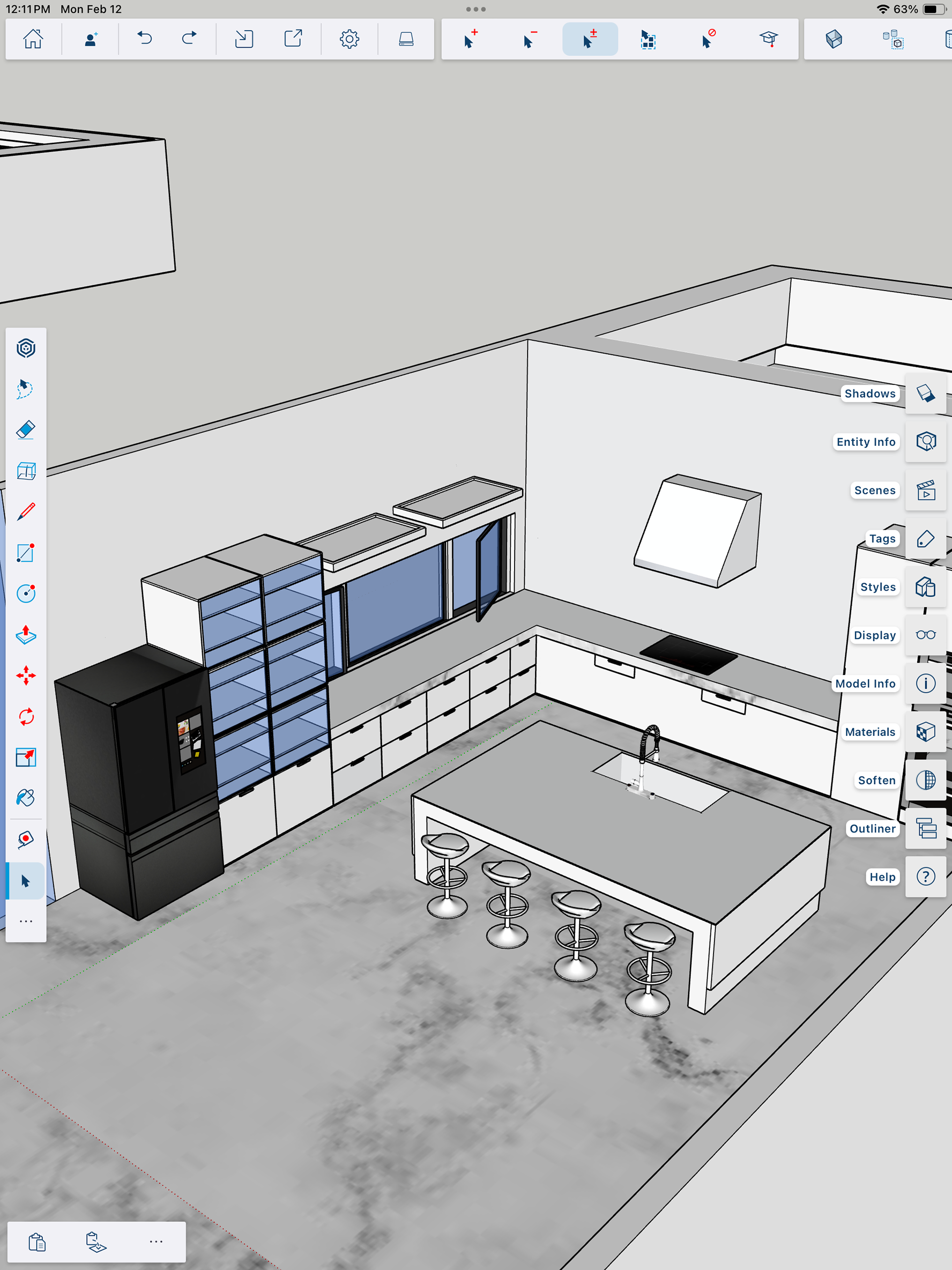Select the Scale tool
The height and width of the screenshot is (1270, 952).
pos(26,757)
